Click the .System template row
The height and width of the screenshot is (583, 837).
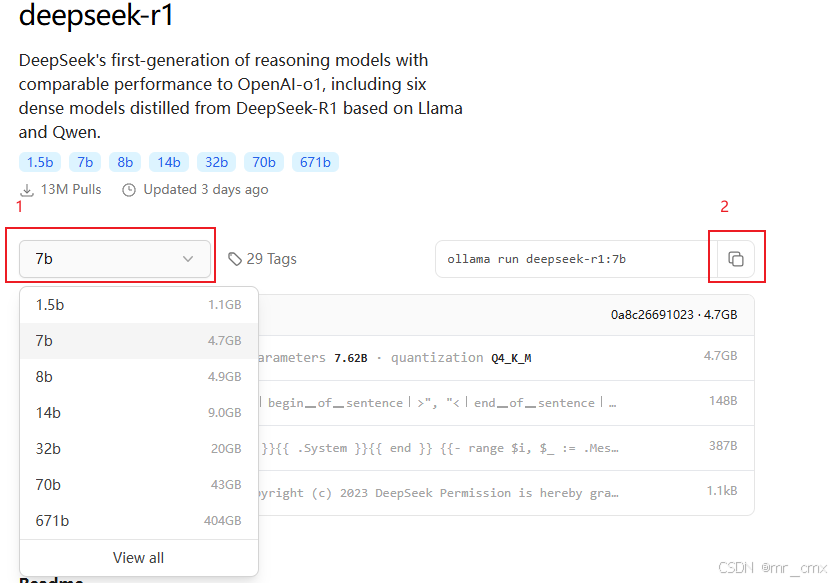506,448
